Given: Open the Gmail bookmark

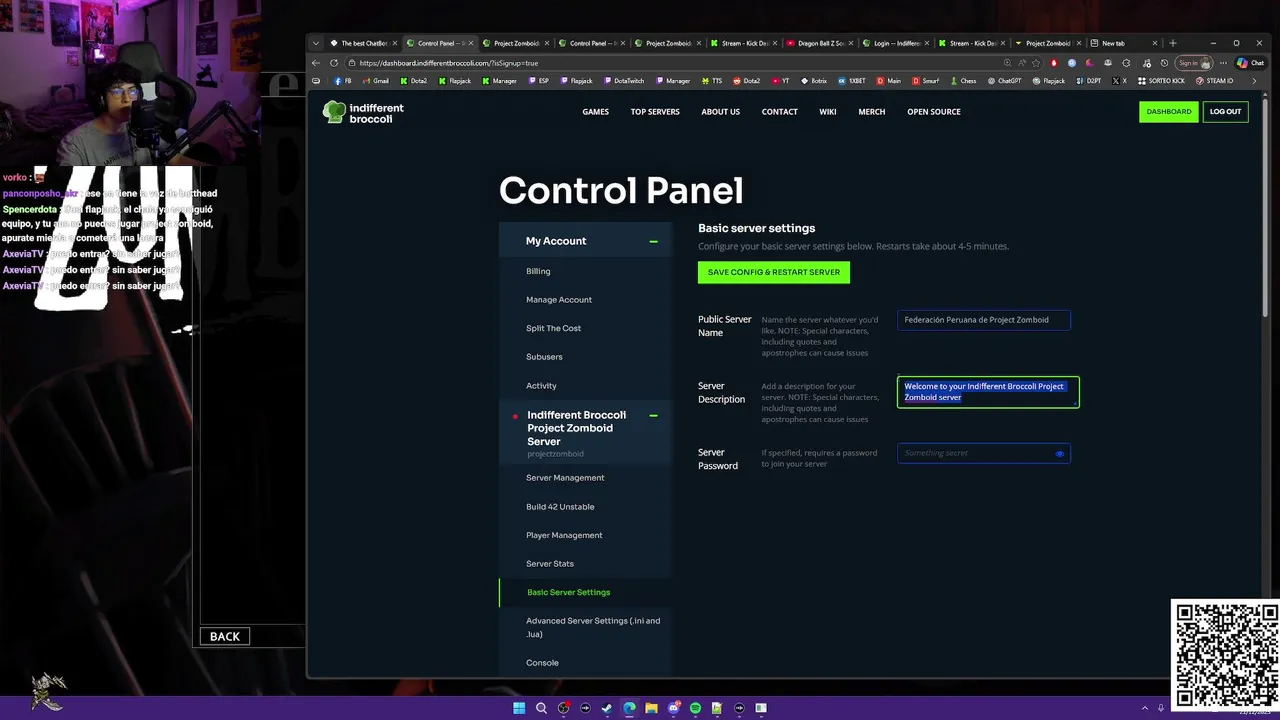Looking at the screenshot, I should tap(375, 81).
